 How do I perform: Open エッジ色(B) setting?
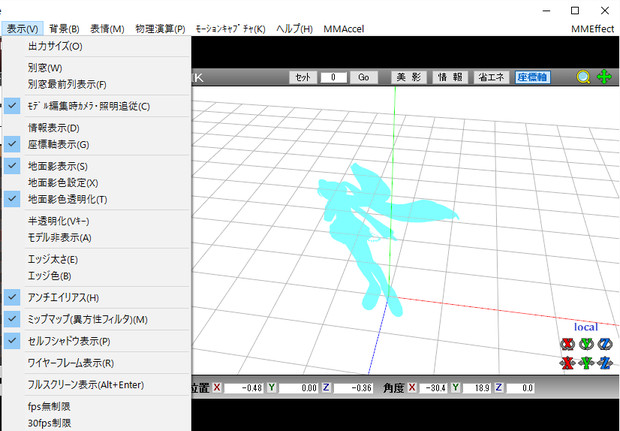click(x=97, y=276)
